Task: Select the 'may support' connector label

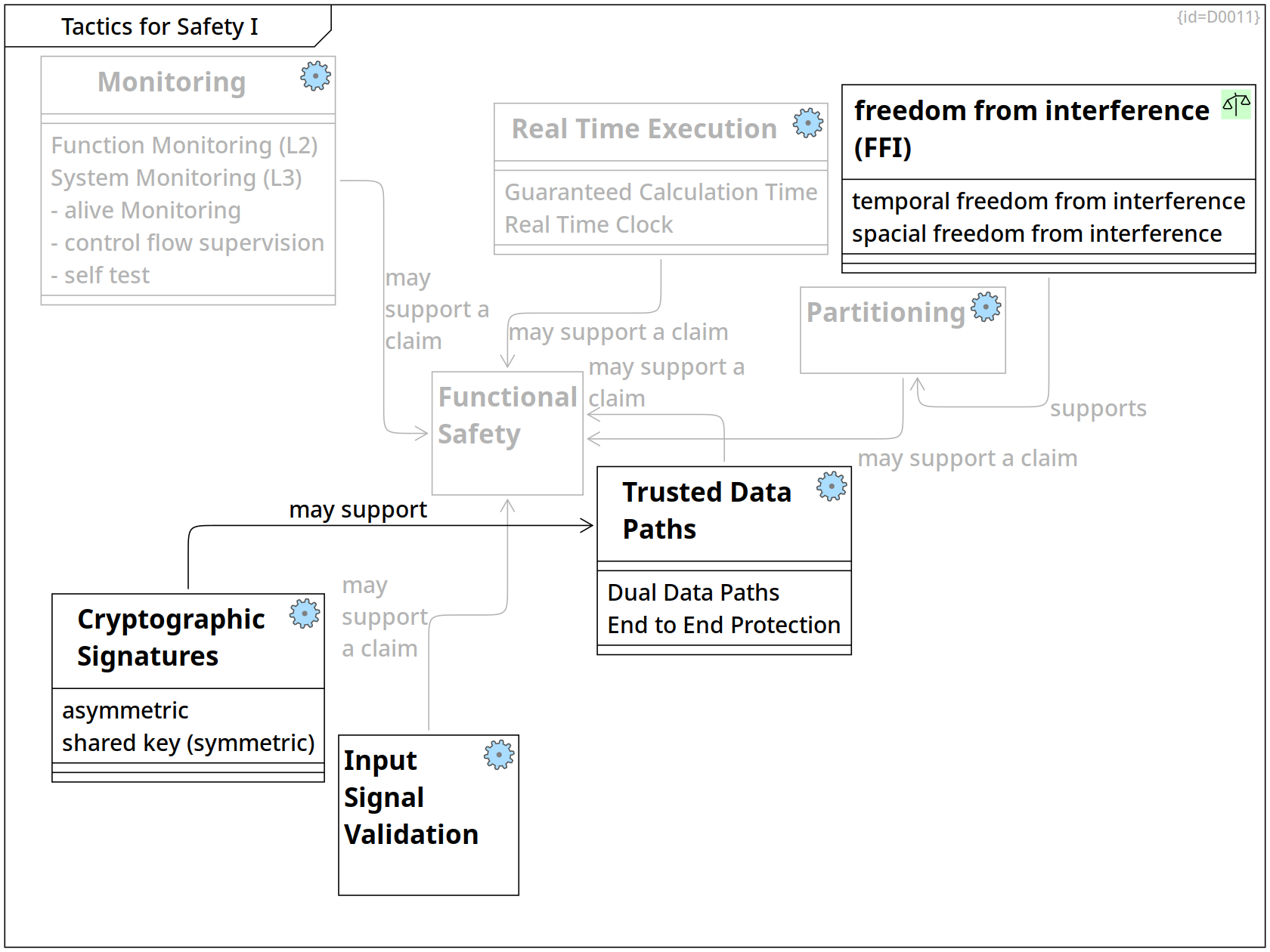Action: [x=358, y=509]
